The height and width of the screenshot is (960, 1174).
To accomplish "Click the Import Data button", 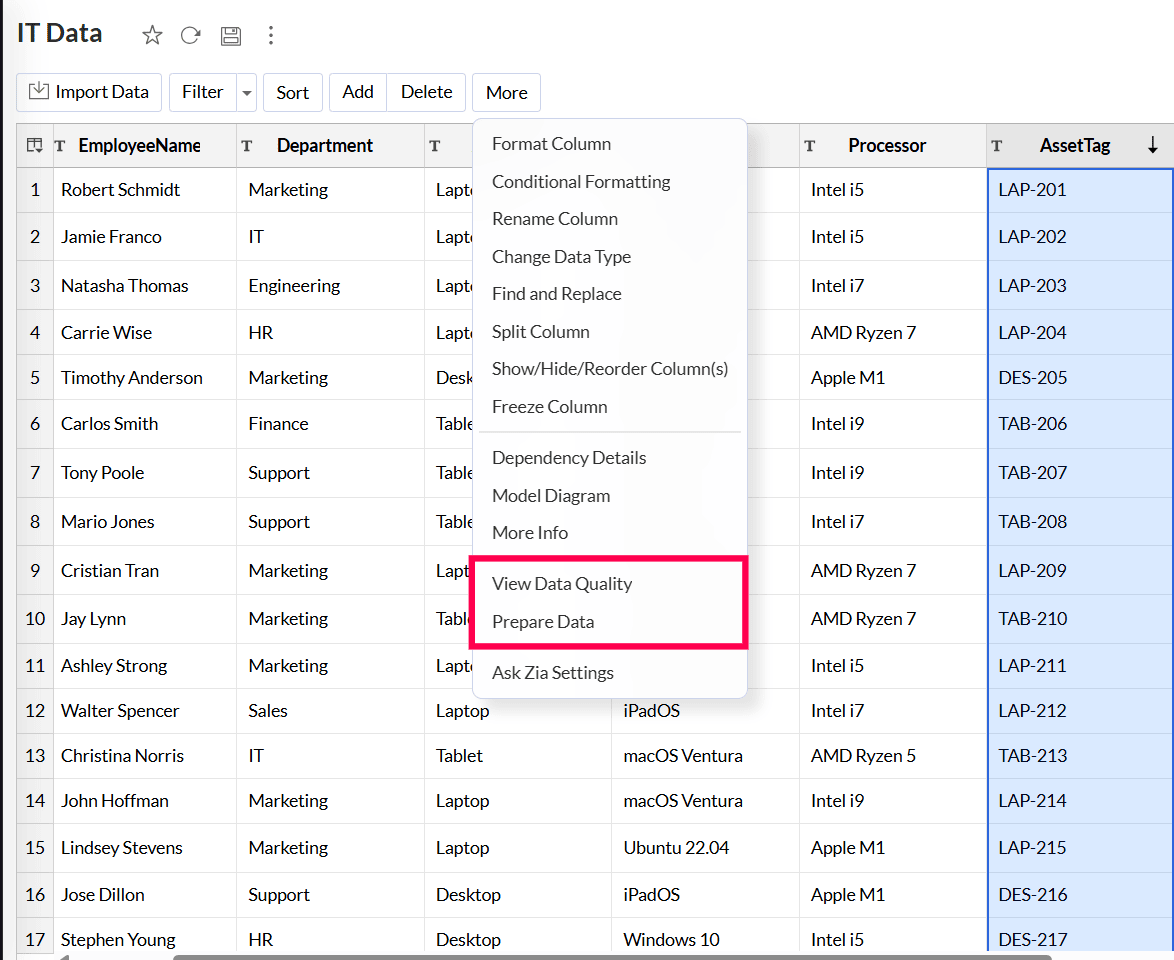I will click(x=89, y=93).
